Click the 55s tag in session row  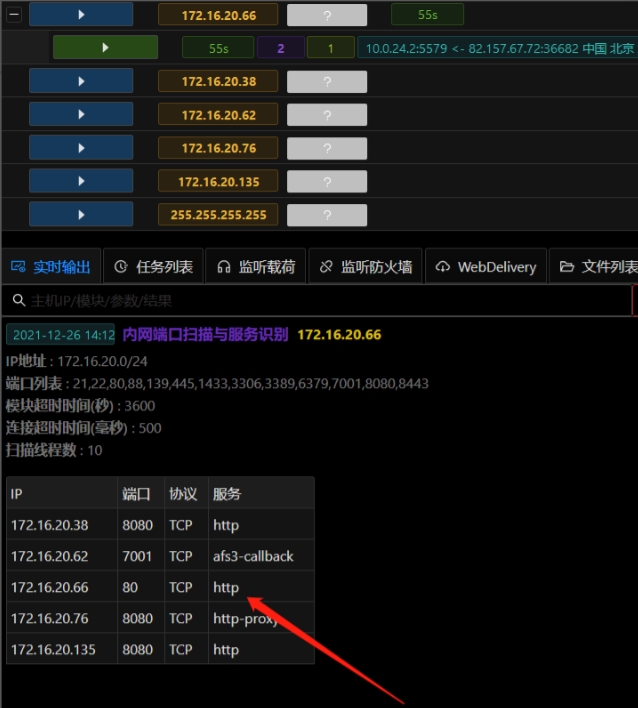(219, 48)
